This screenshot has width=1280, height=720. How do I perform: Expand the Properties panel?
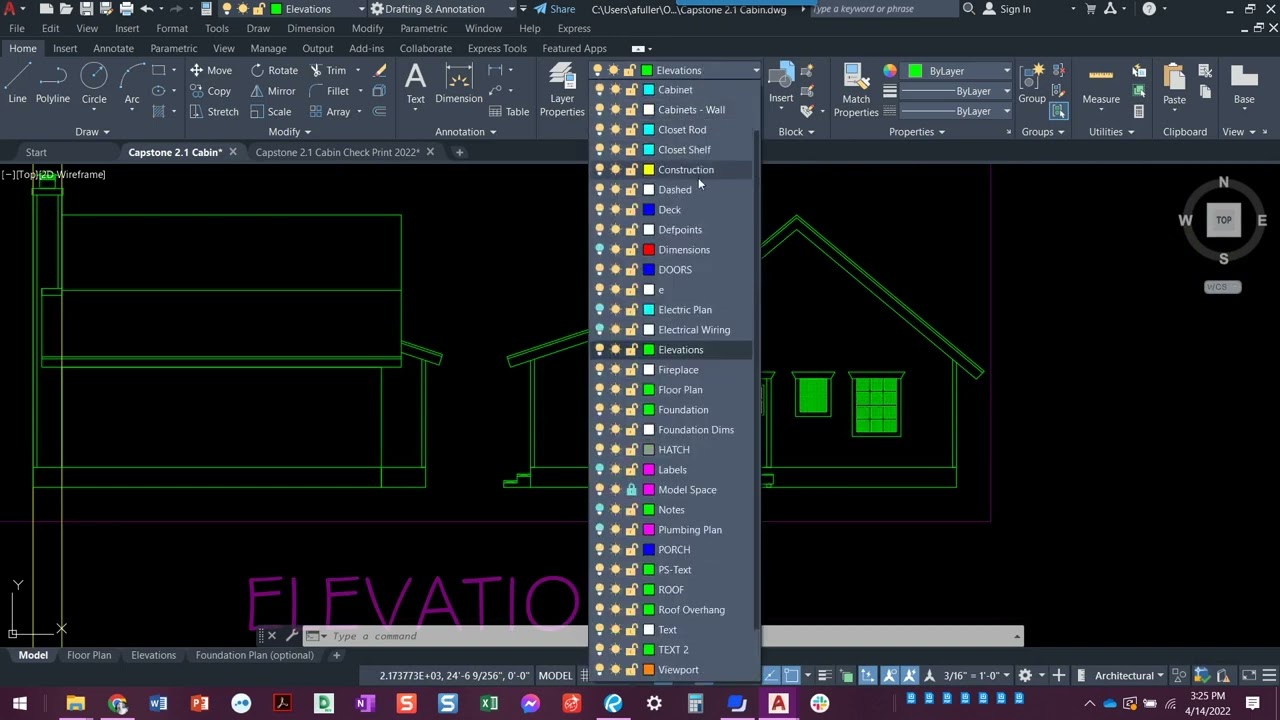tap(917, 132)
